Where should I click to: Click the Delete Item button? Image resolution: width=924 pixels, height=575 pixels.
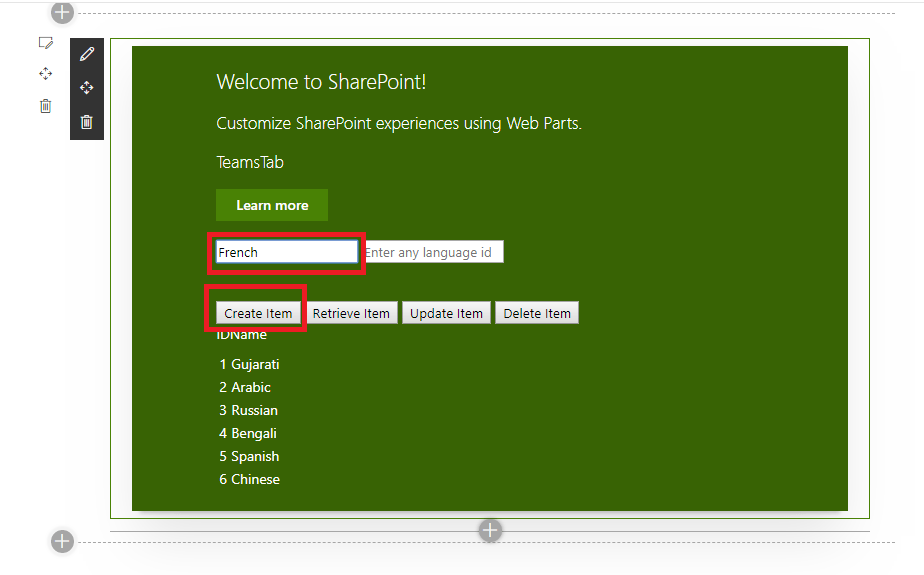[x=537, y=313]
